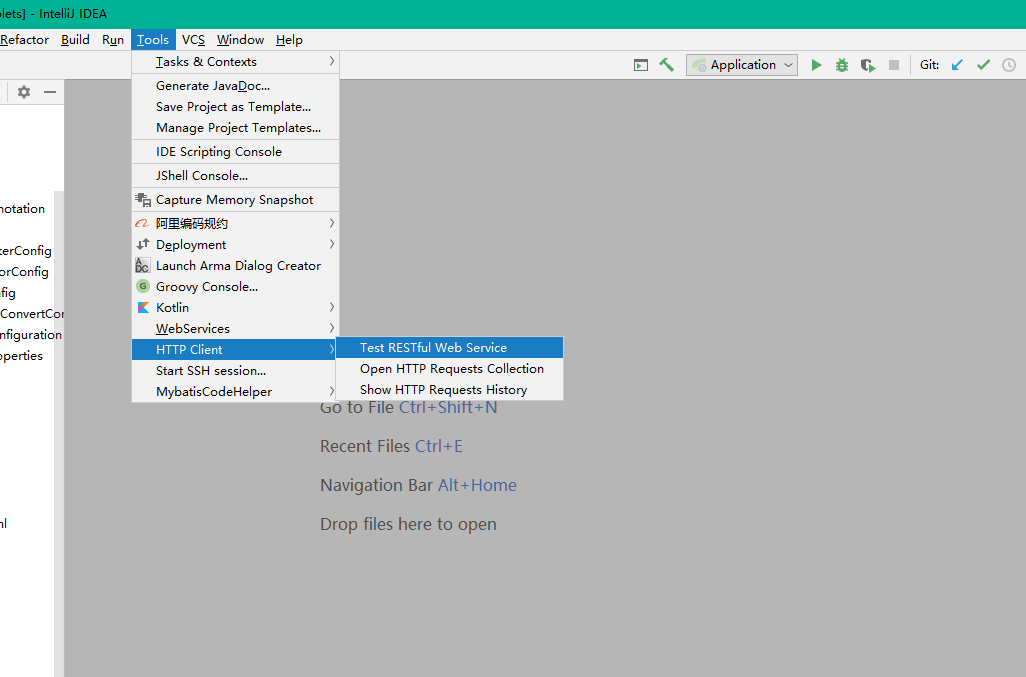
Task: Open the Help menu
Action: click(289, 40)
